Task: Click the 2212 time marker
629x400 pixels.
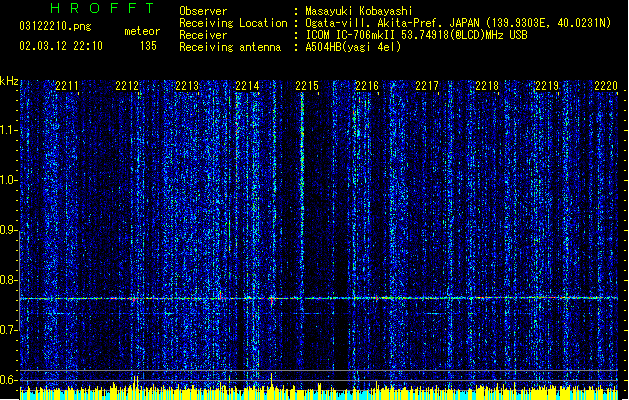Action: coord(127,86)
